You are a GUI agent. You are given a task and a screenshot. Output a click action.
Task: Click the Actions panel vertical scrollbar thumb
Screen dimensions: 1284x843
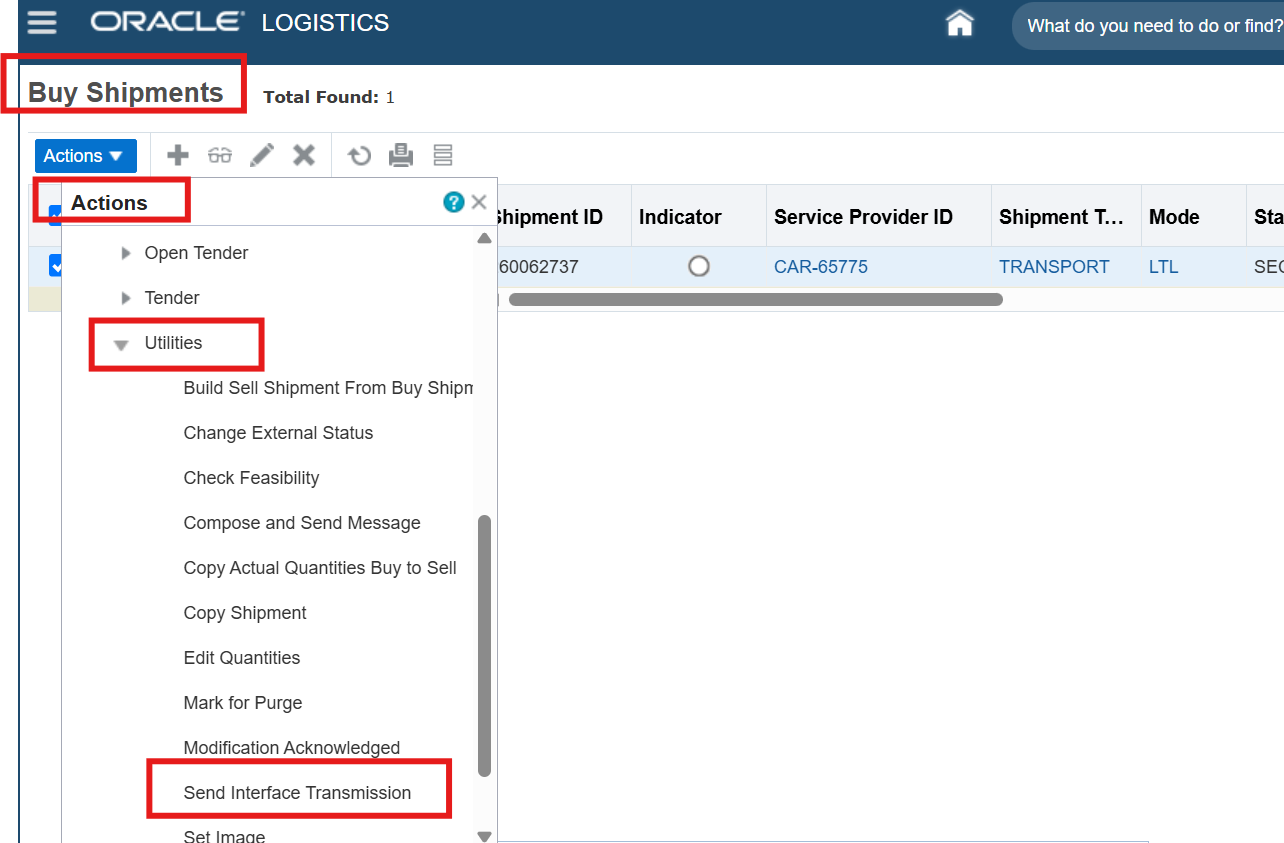pos(484,646)
